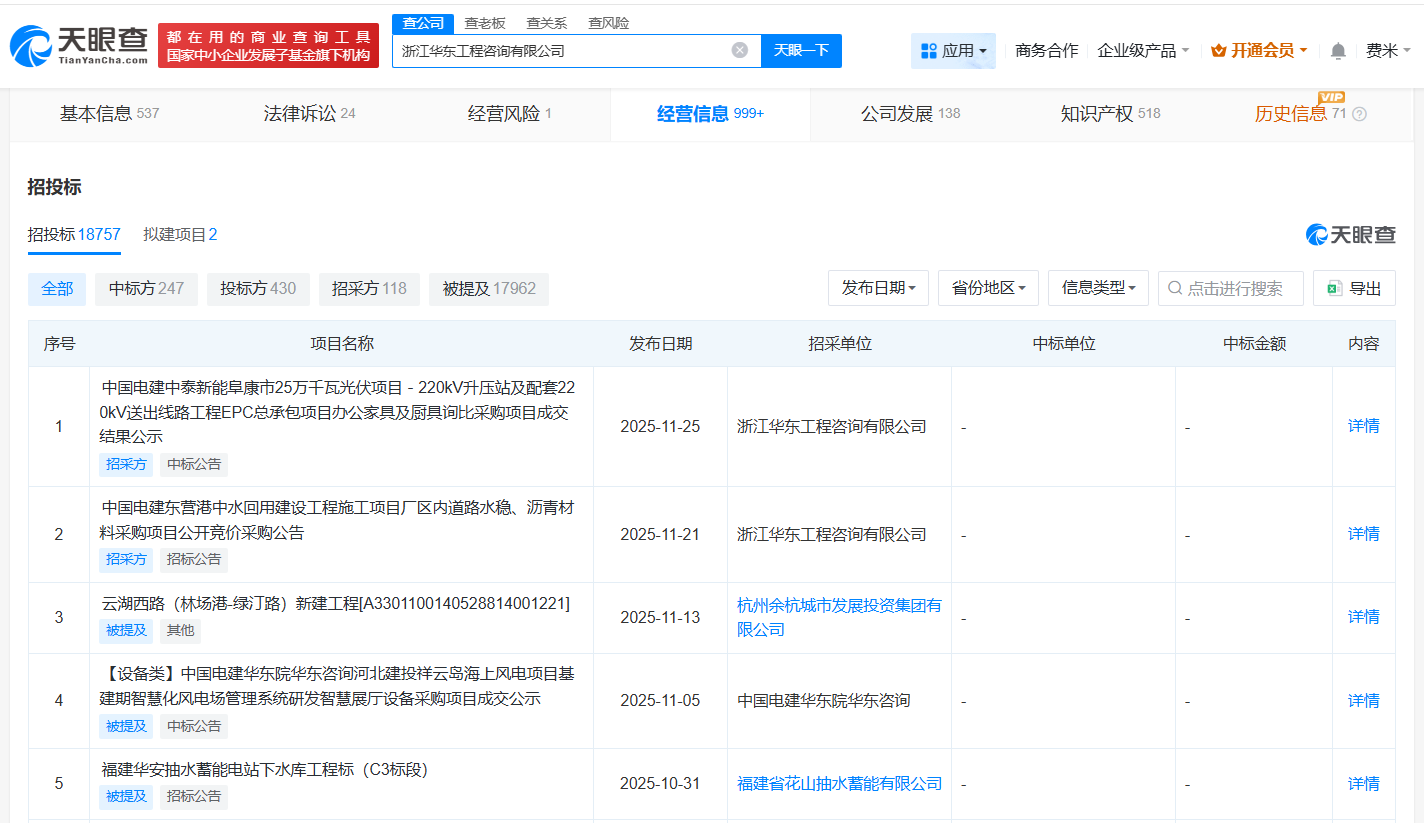Open link 福建省花山抽水蓄能有限公司
Image resolution: width=1424 pixels, height=823 pixels.
click(x=838, y=783)
